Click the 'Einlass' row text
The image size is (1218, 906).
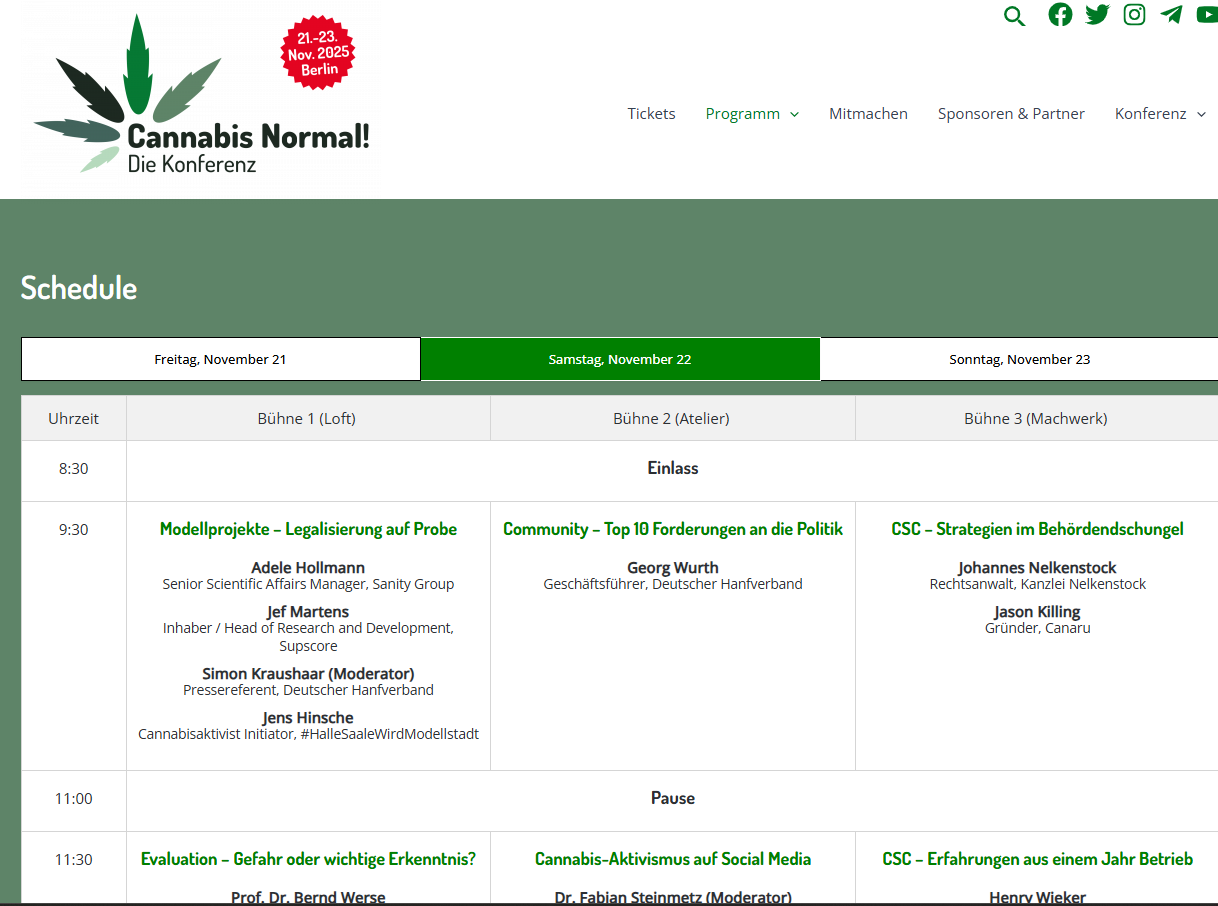click(x=673, y=468)
